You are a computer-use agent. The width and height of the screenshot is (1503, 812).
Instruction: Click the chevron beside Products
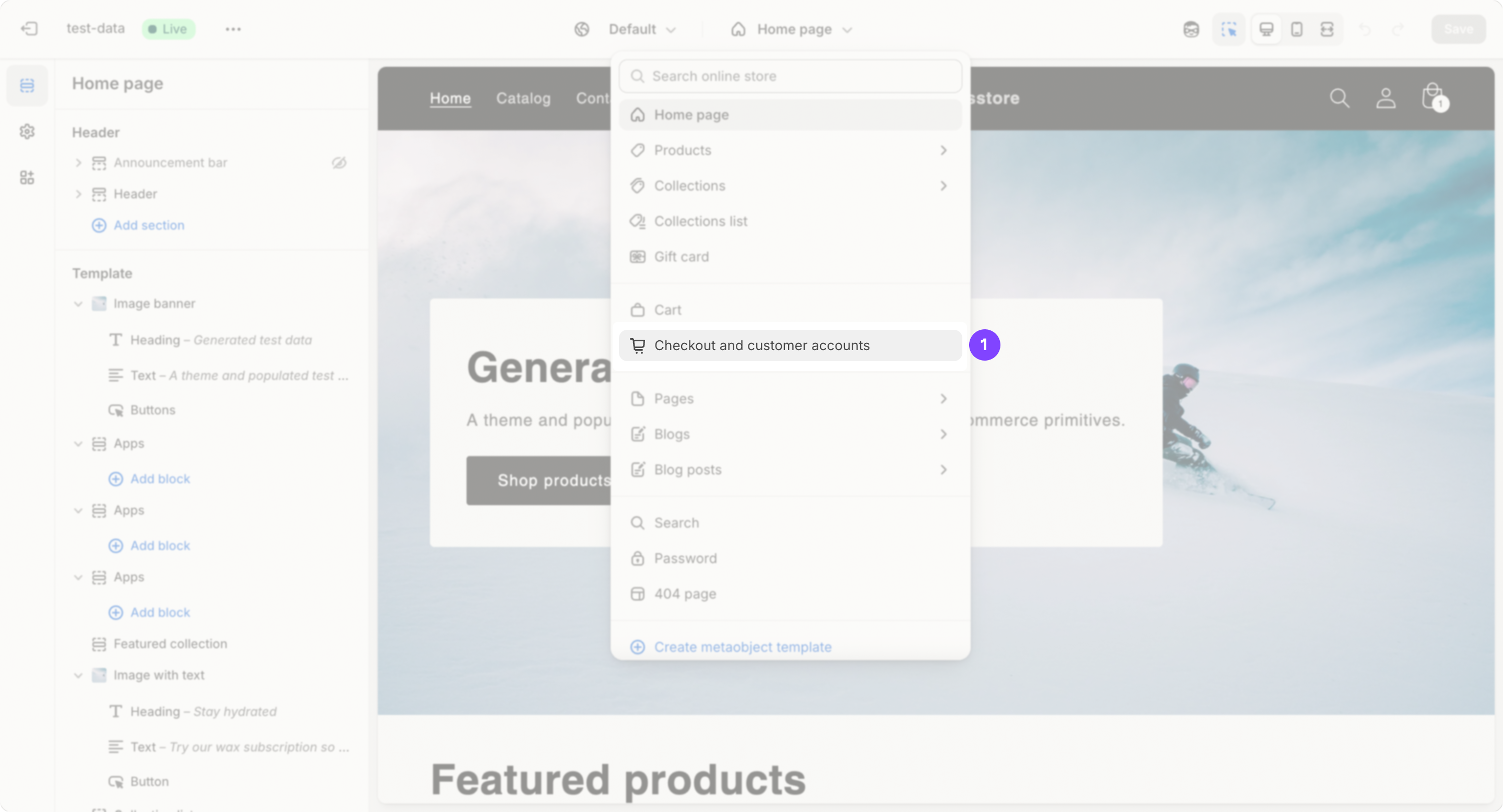pos(944,150)
